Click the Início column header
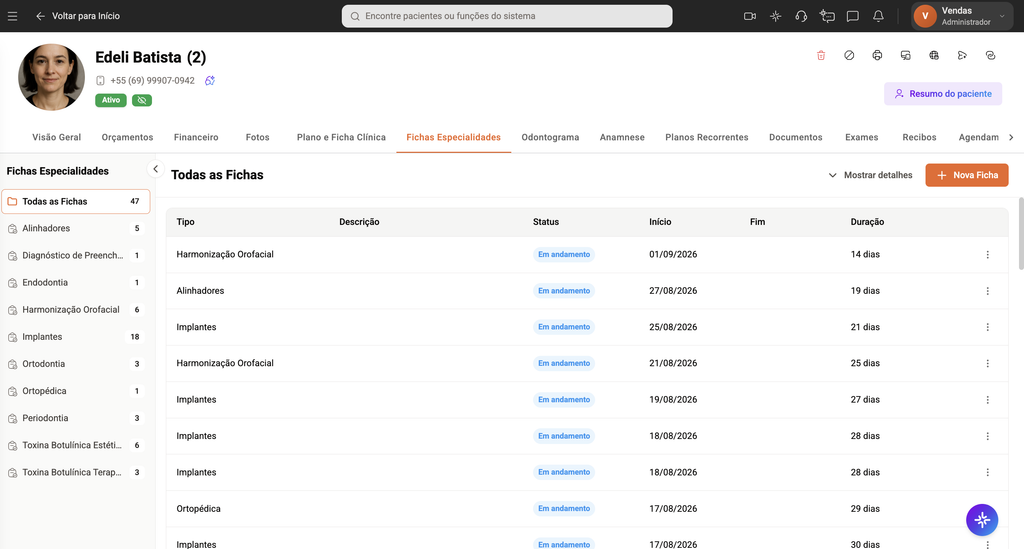This screenshot has height=549, width=1024. 660,222
